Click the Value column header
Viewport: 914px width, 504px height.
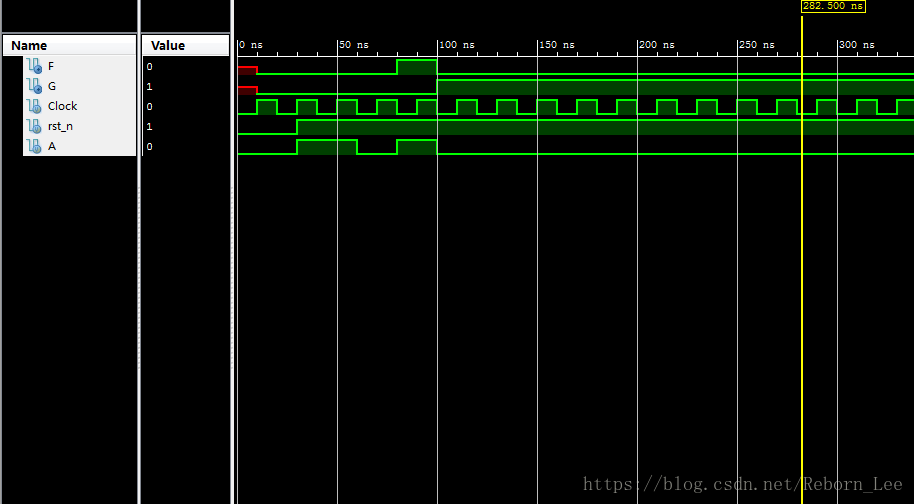185,45
